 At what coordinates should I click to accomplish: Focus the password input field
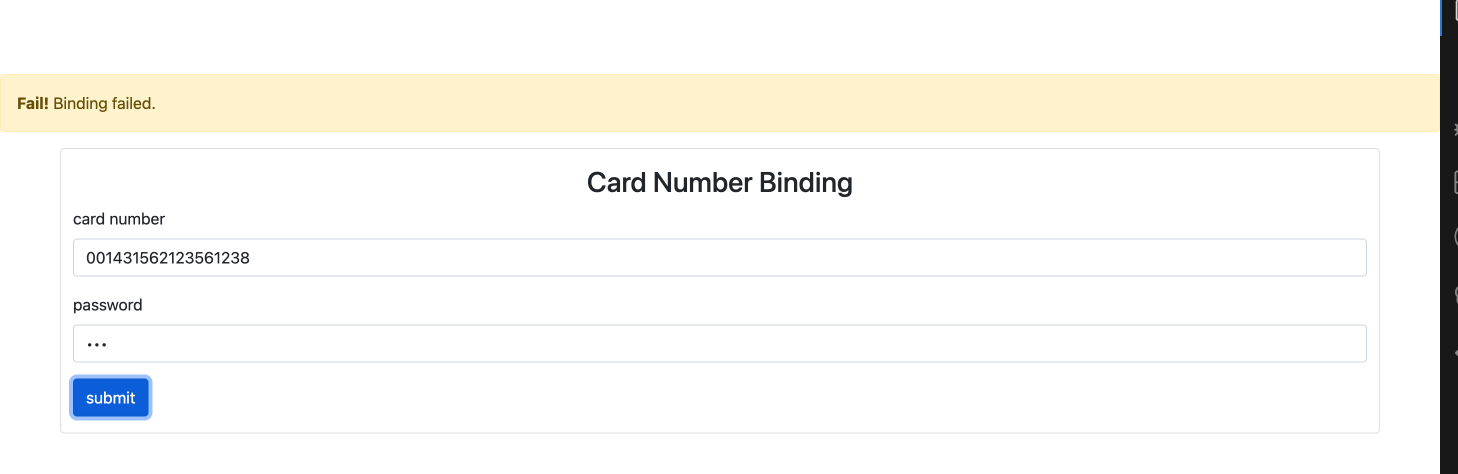tap(719, 344)
